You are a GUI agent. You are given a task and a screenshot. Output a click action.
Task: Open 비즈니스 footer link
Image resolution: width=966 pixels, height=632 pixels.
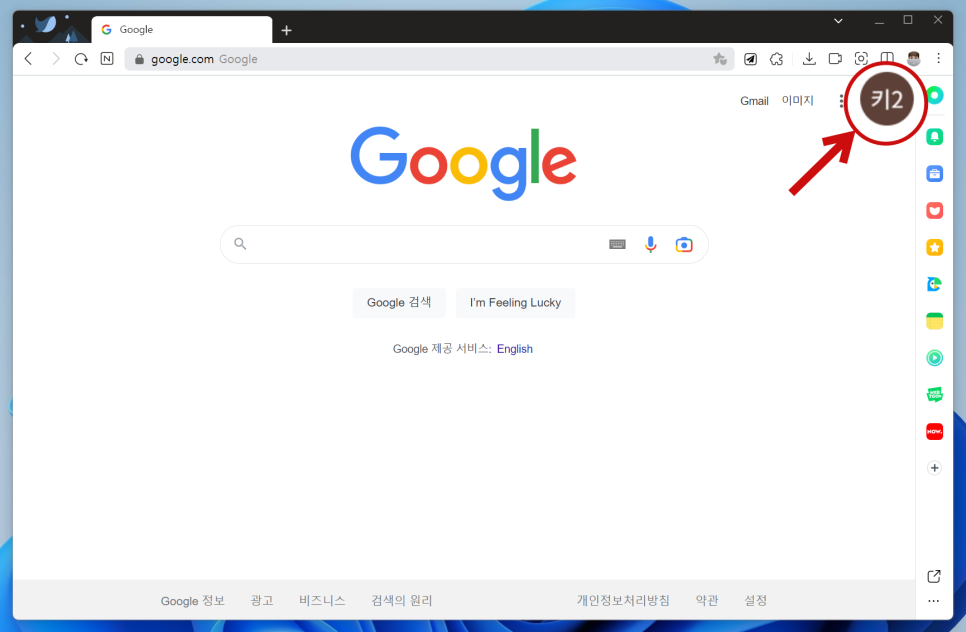tap(322, 600)
